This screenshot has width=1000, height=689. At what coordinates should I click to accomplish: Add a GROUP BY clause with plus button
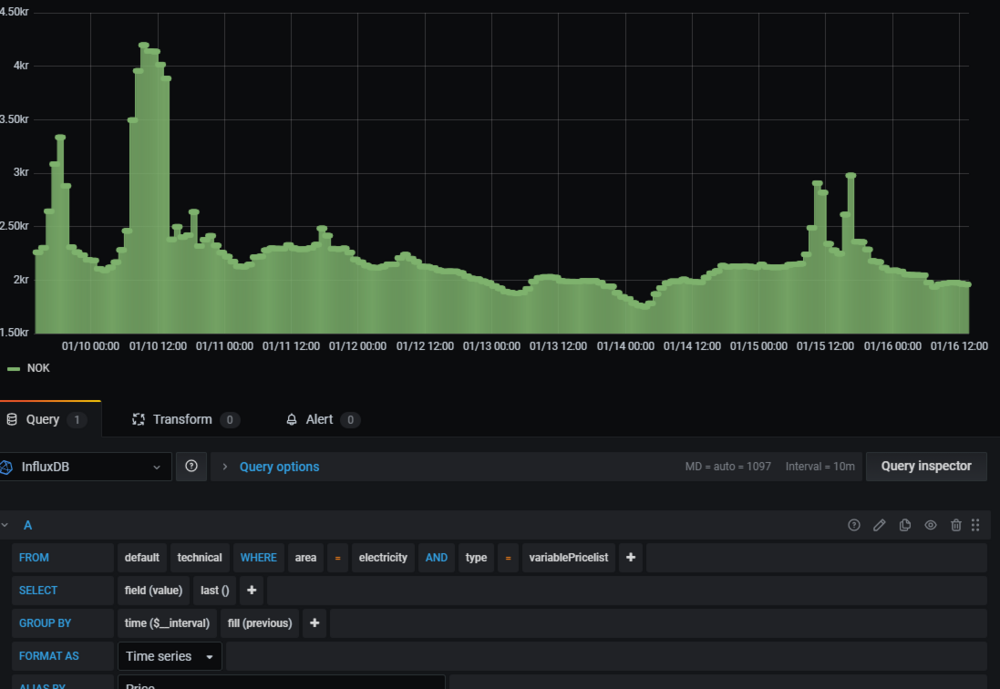click(x=314, y=623)
